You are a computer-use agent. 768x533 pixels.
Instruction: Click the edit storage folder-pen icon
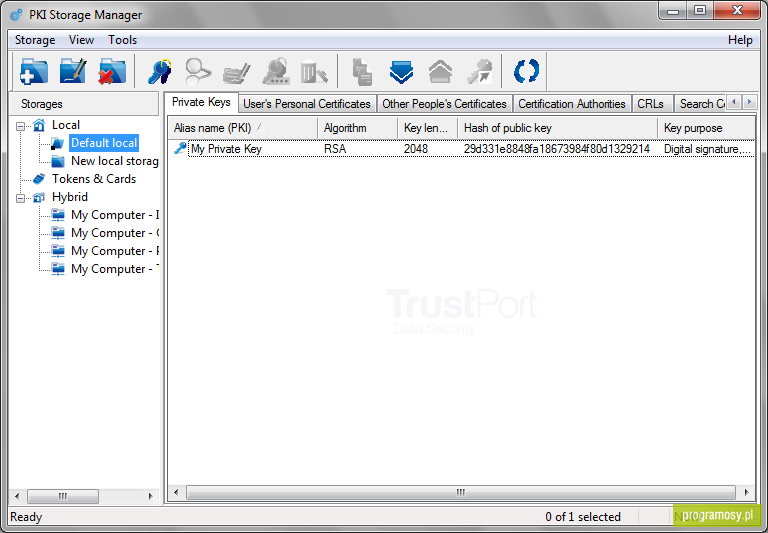[x=73, y=72]
